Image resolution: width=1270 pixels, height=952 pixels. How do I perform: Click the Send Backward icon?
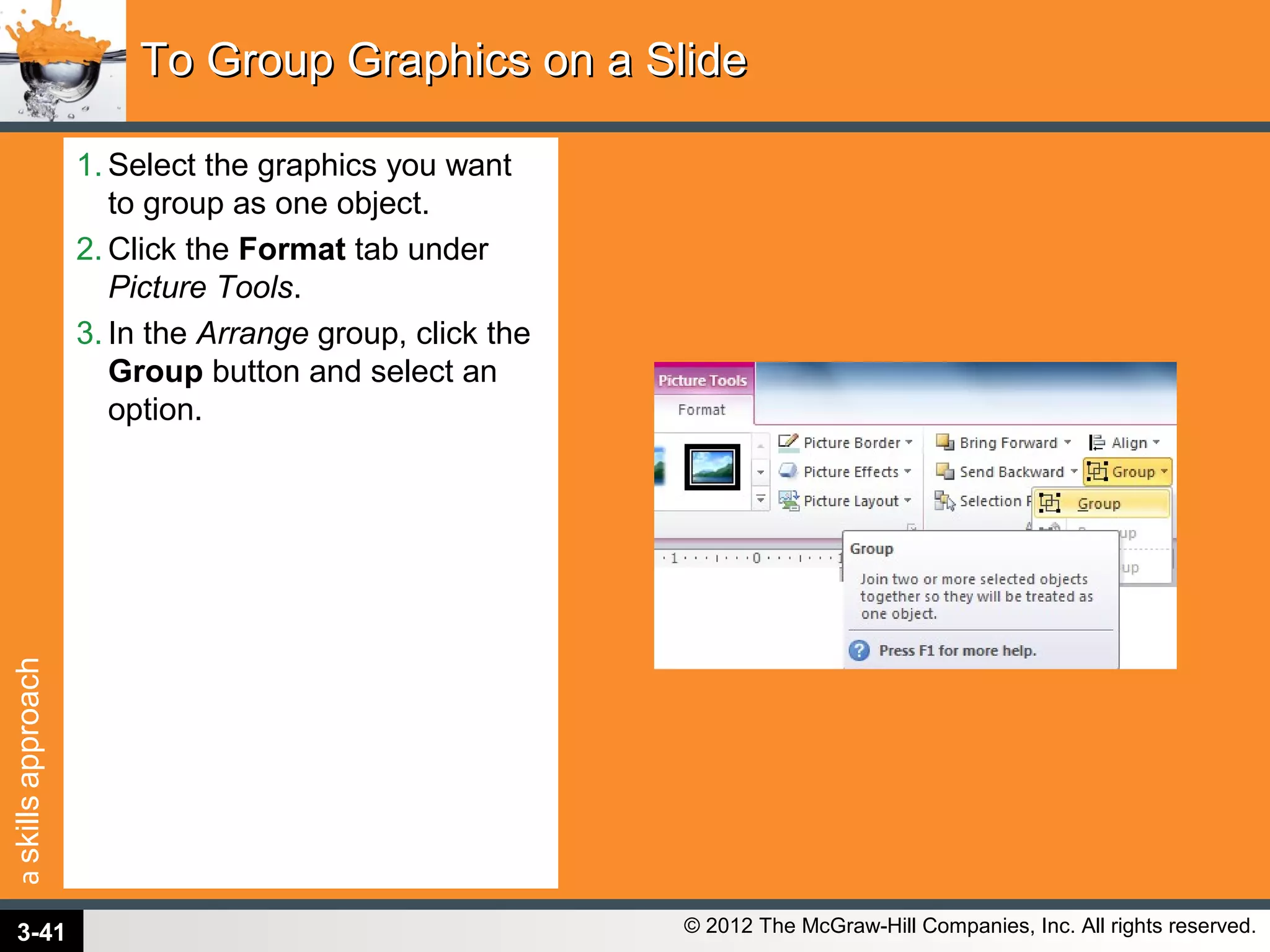tap(944, 472)
